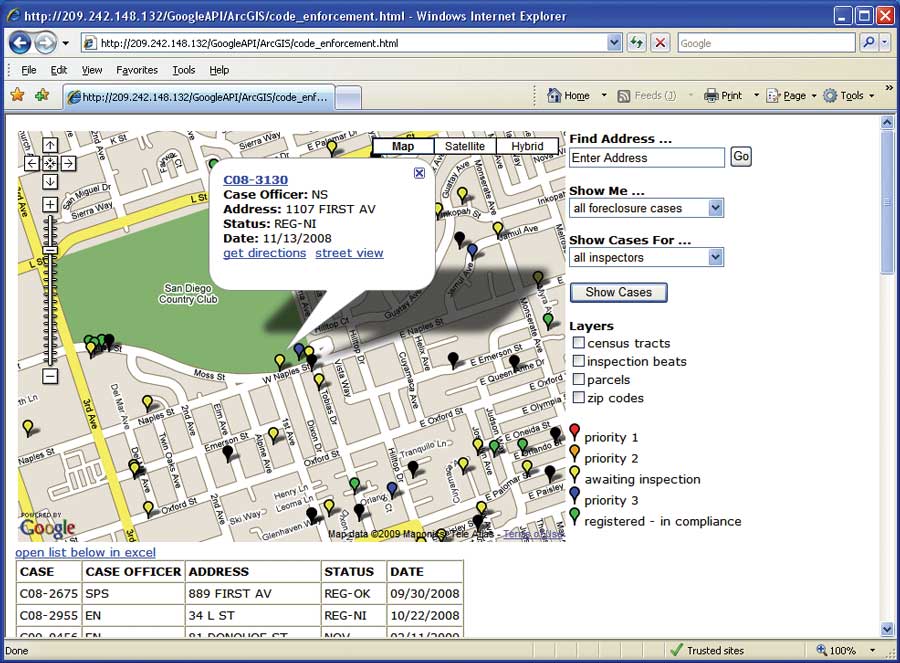Expand the Print options dropdown arrow

[x=756, y=95]
